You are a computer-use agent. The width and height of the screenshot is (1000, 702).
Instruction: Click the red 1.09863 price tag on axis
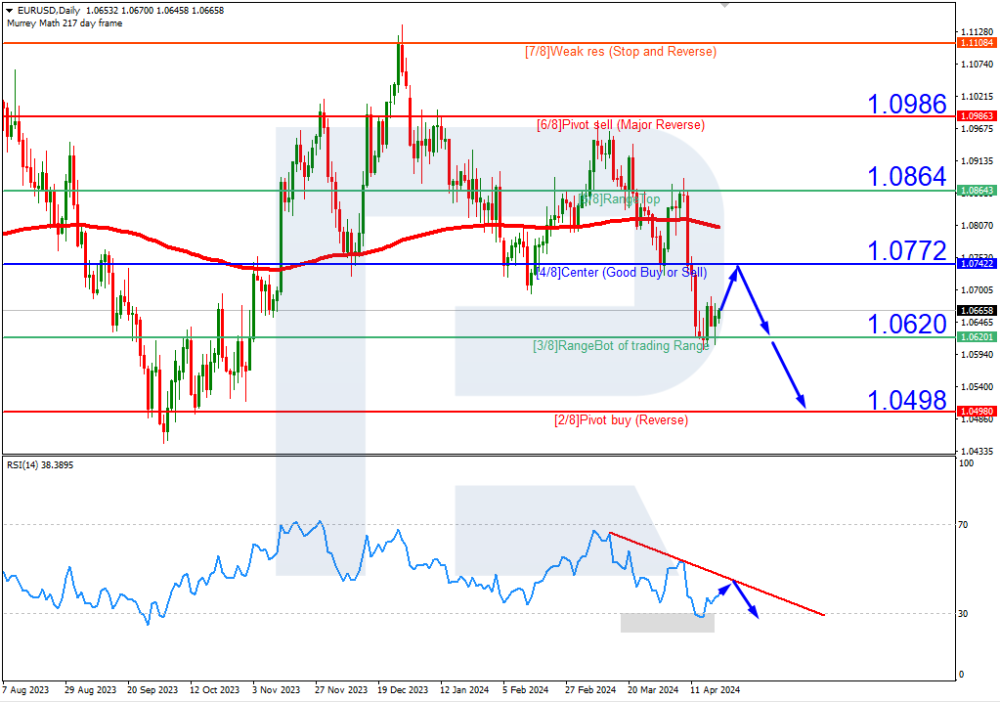(976, 116)
